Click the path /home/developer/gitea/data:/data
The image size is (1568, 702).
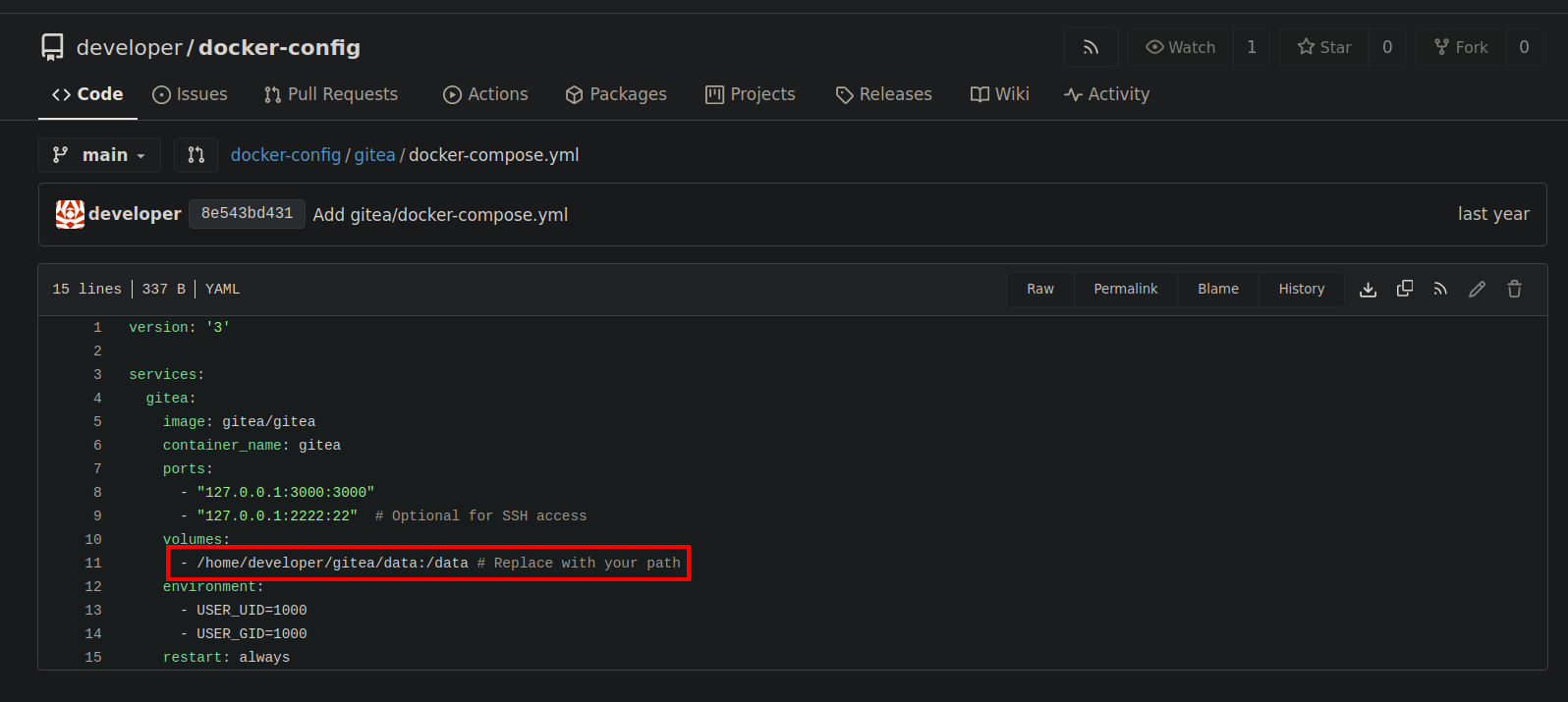[x=332, y=563]
